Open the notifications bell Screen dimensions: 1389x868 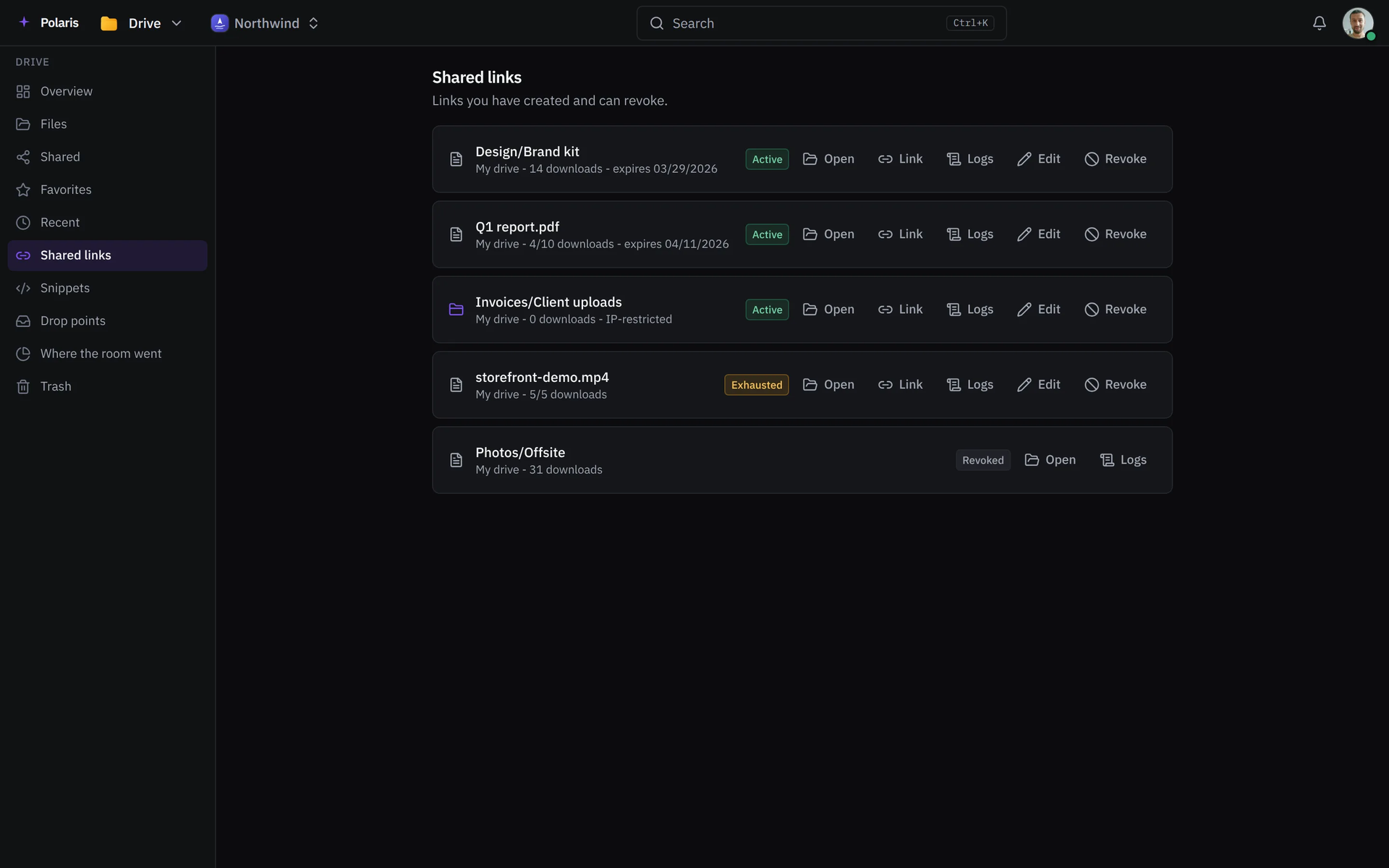pyautogui.click(x=1319, y=23)
